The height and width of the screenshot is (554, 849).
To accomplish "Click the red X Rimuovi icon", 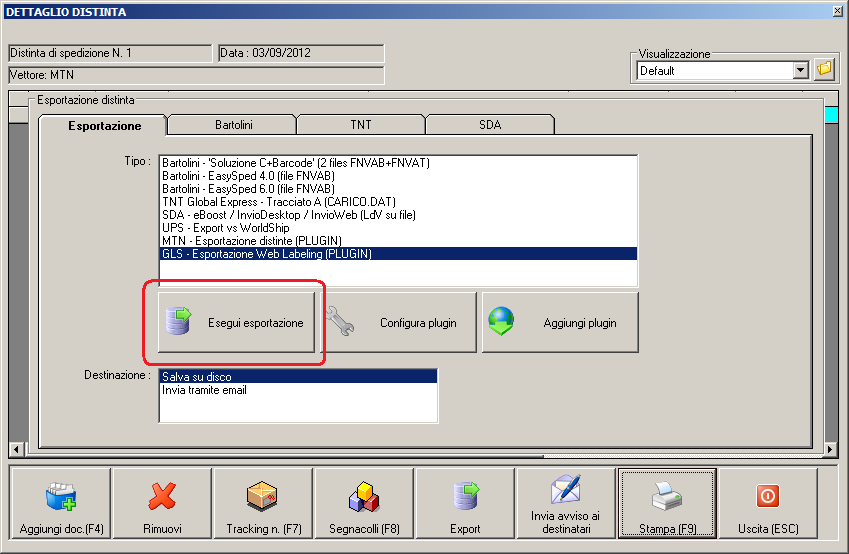I will pyautogui.click(x=162, y=496).
